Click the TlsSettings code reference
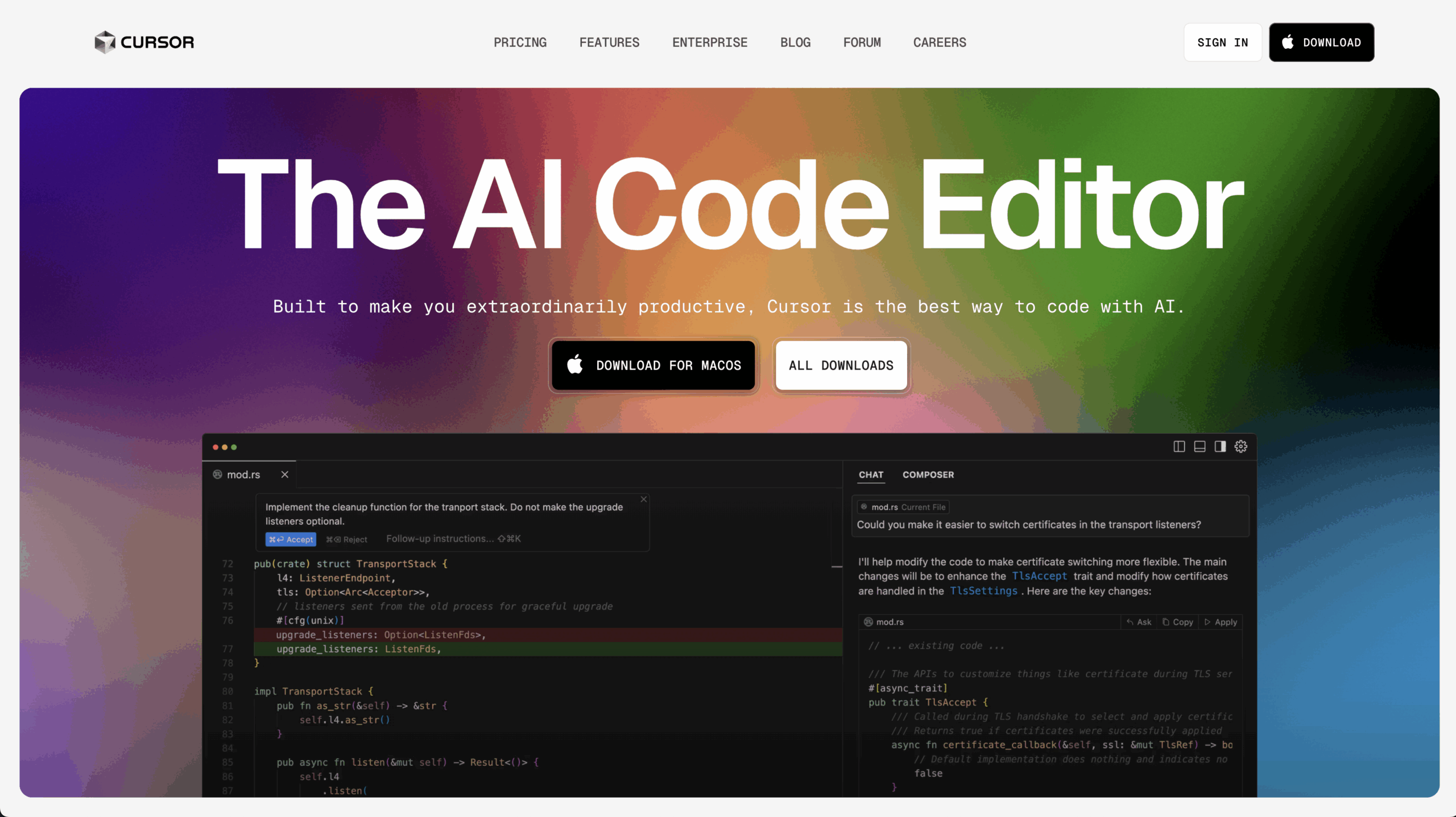 click(x=983, y=591)
